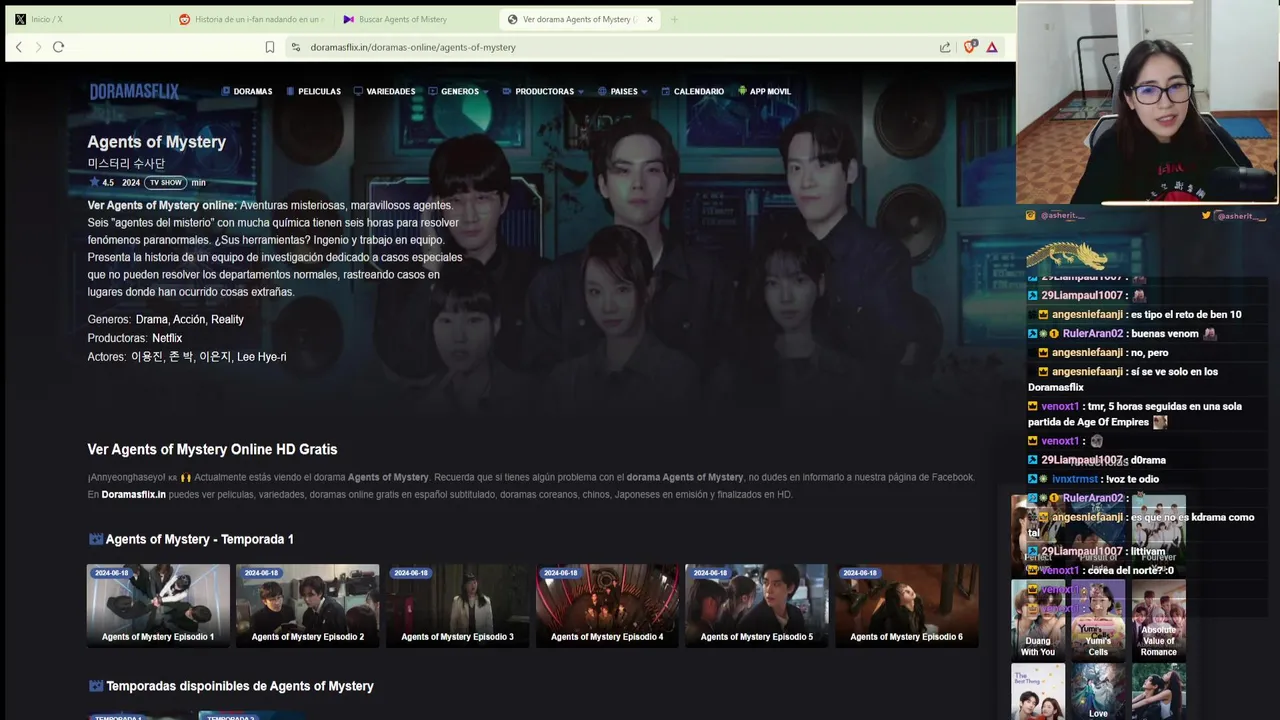Open the Duang With You poster
The width and height of the screenshot is (1280, 720).
pyautogui.click(x=1038, y=619)
